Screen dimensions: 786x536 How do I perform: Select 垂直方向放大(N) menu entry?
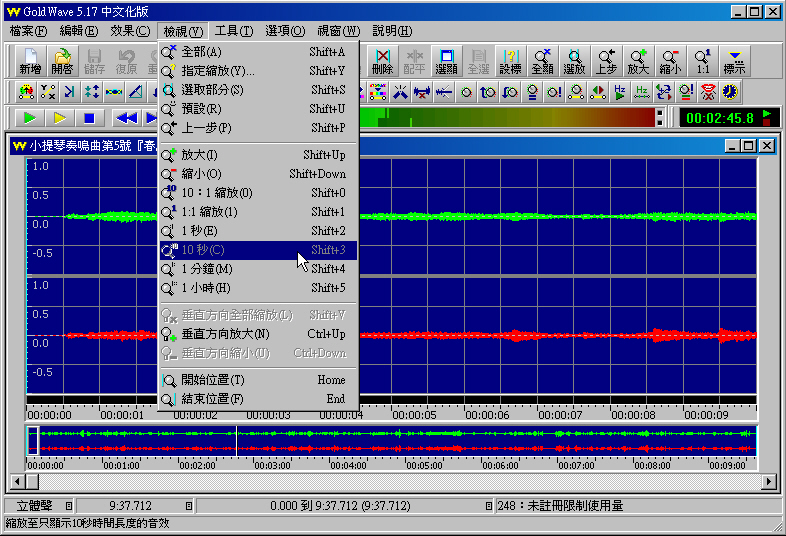(x=225, y=334)
